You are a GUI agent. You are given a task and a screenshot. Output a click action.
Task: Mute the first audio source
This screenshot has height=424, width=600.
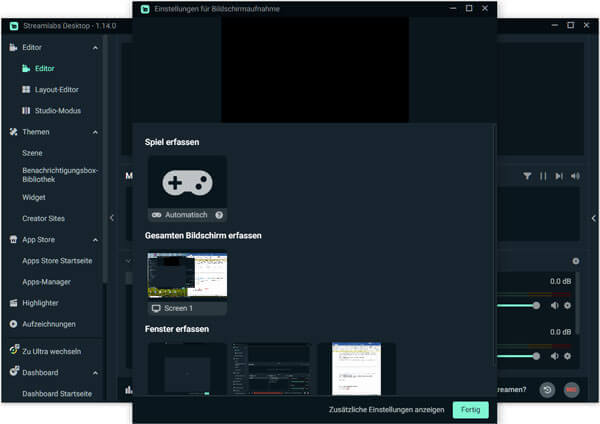tap(553, 305)
